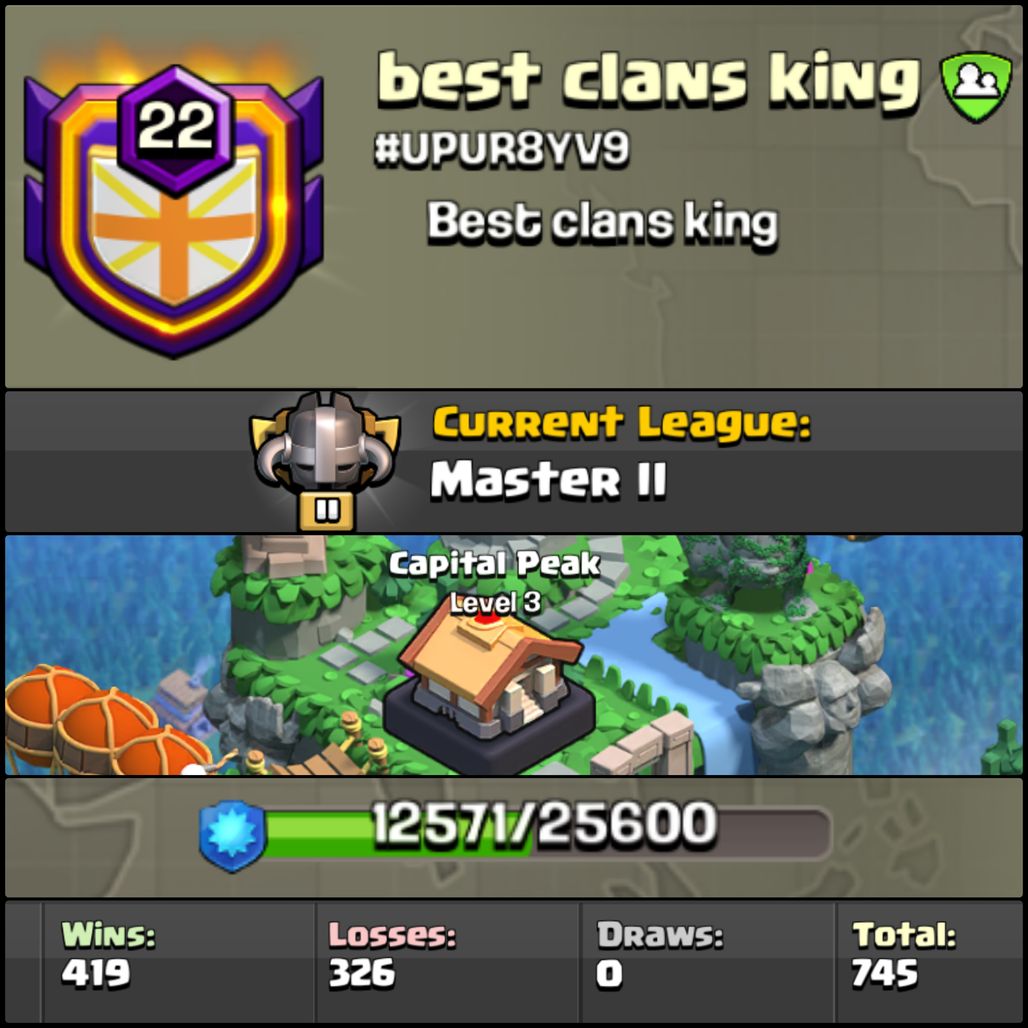Select the 'Master II' league text

[548, 479]
